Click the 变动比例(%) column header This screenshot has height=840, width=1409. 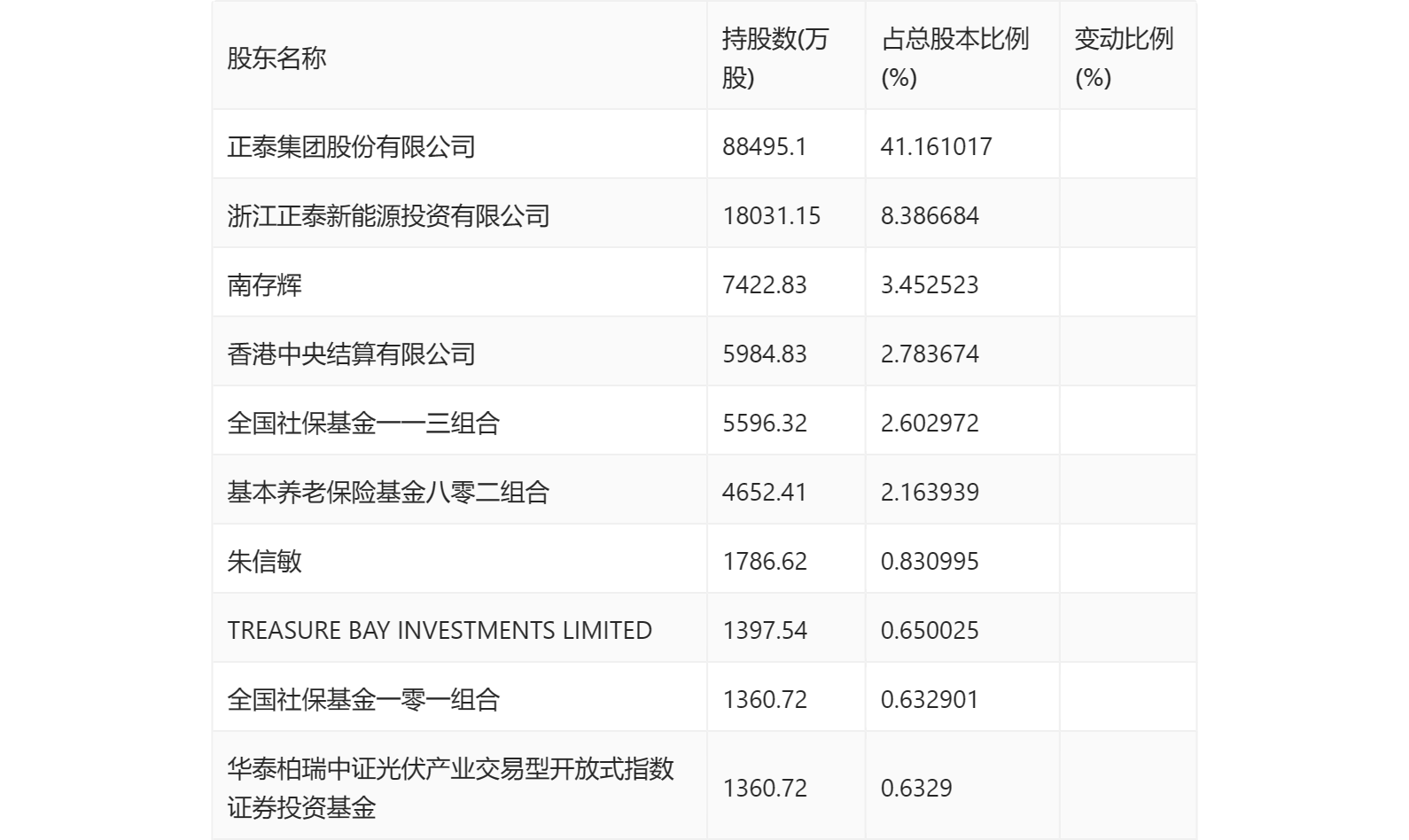(1123, 58)
